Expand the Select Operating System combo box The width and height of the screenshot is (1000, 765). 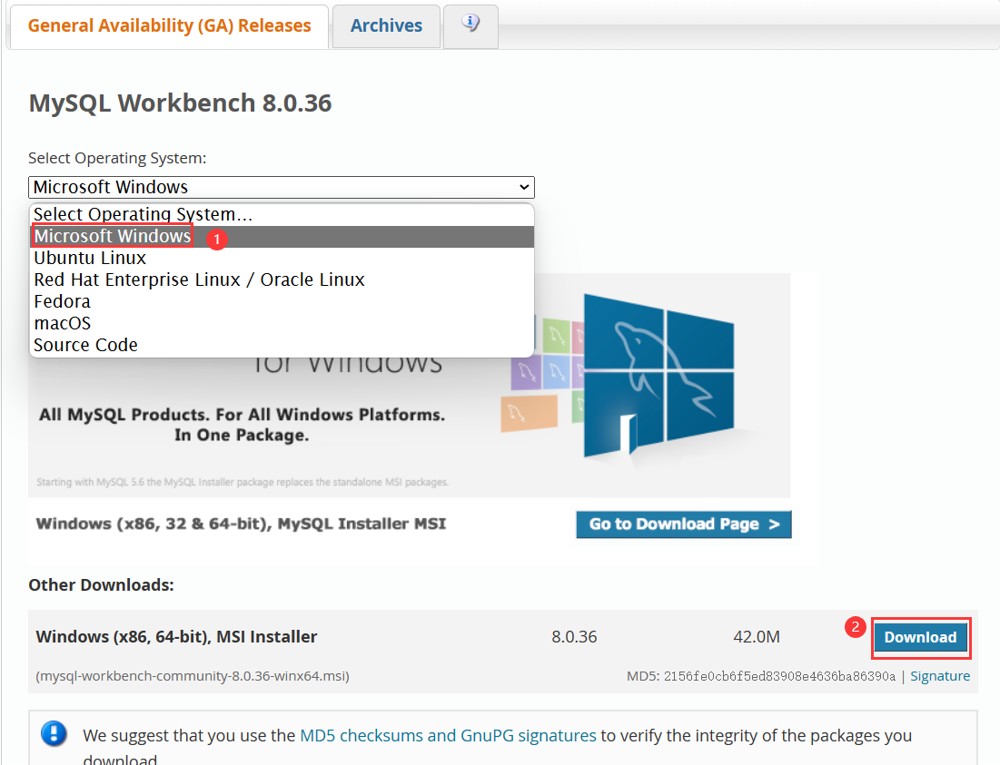coord(281,187)
